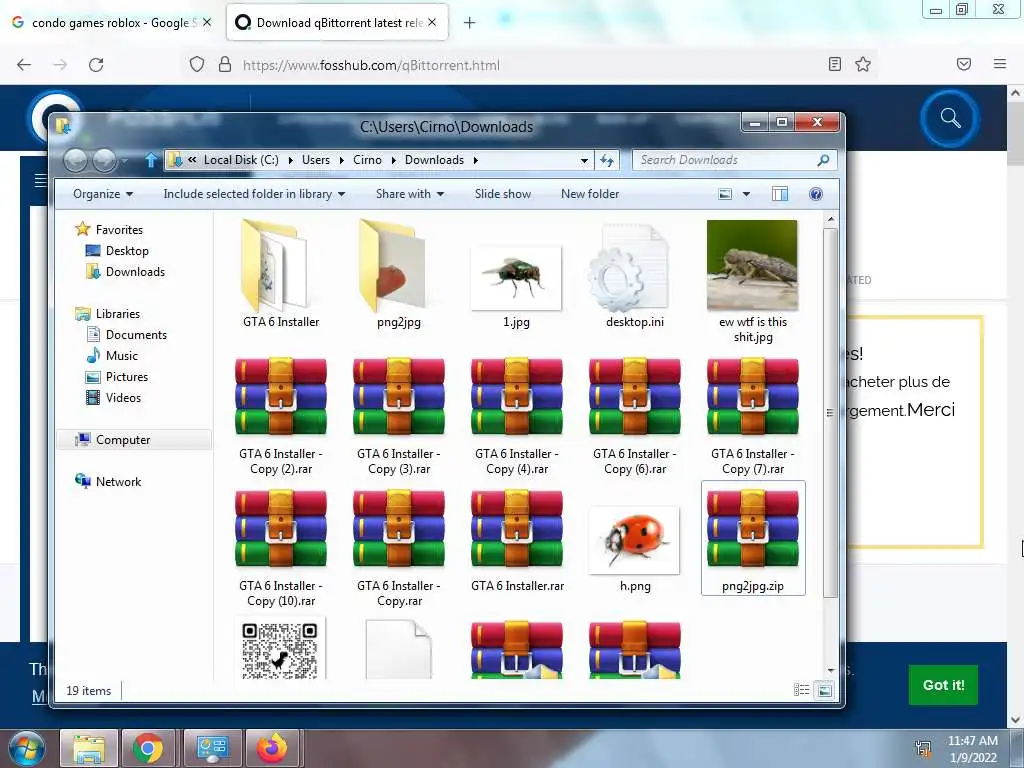Close the Download qBittorrent browser tab

(432, 22)
